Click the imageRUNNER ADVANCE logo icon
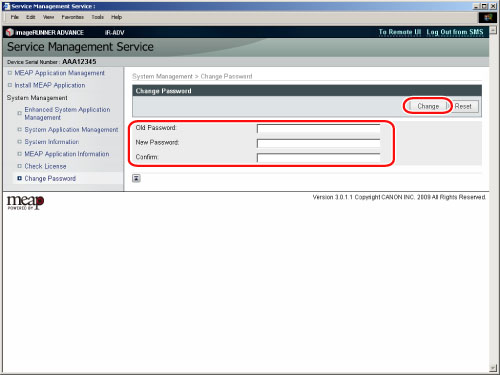This screenshot has width=500, height=375. [10, 32]
